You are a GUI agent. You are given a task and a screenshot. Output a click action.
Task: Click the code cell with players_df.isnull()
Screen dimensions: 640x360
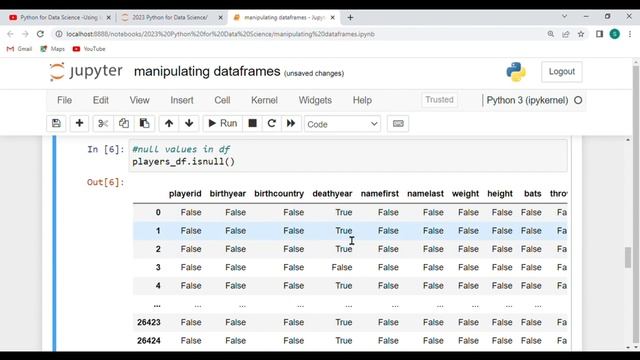click(348, 156)
